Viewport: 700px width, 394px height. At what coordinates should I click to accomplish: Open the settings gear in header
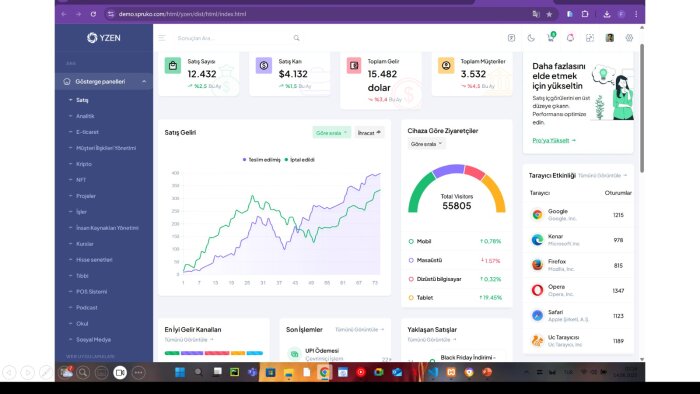[629, 38]
